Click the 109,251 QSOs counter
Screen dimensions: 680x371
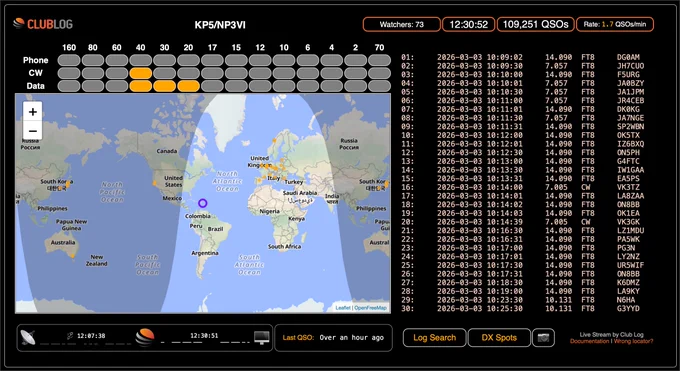tap(536, 24)
